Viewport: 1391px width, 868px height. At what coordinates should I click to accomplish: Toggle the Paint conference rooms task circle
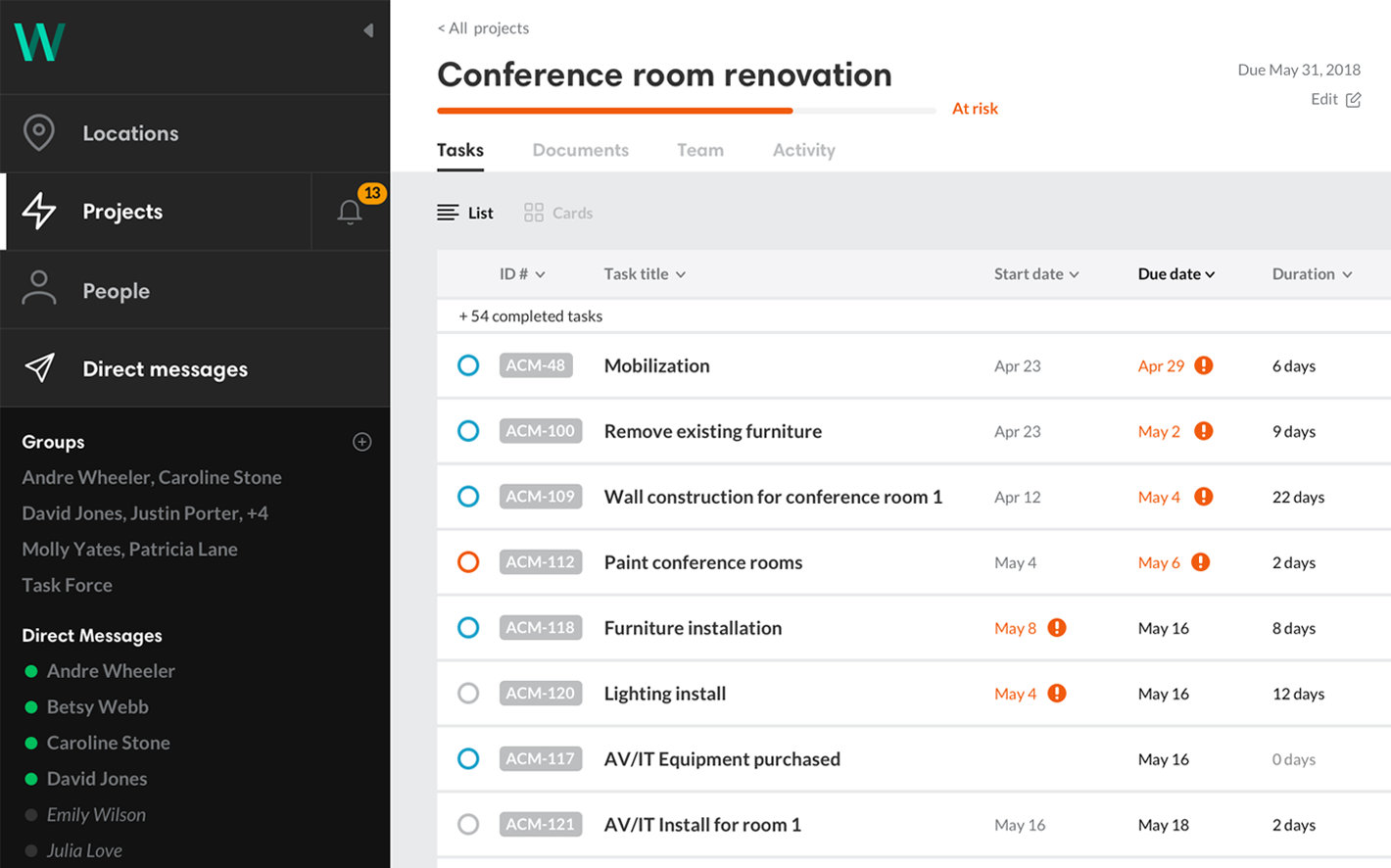468,562
